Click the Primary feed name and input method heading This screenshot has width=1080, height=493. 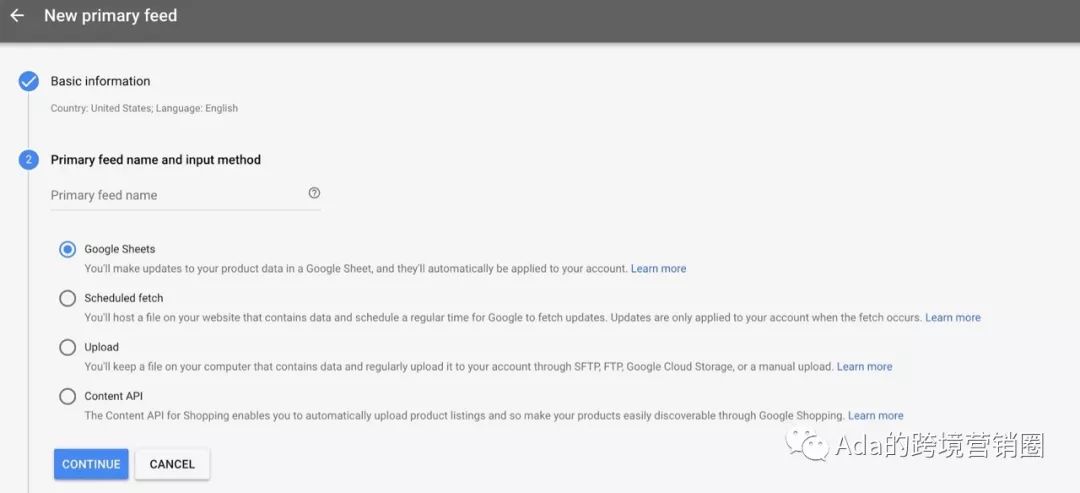pos(155,159)
